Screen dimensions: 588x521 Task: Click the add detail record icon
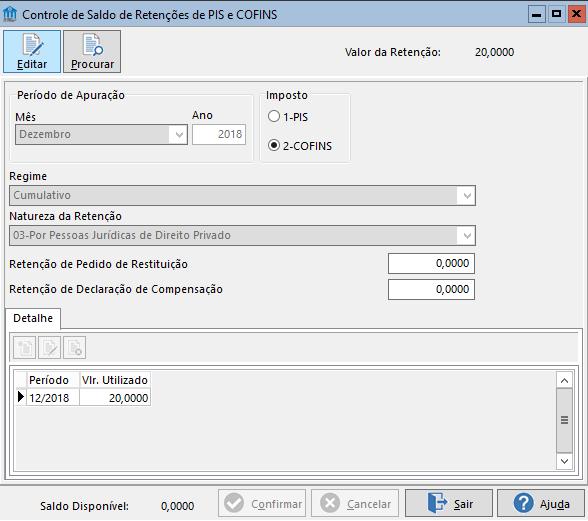25,348
